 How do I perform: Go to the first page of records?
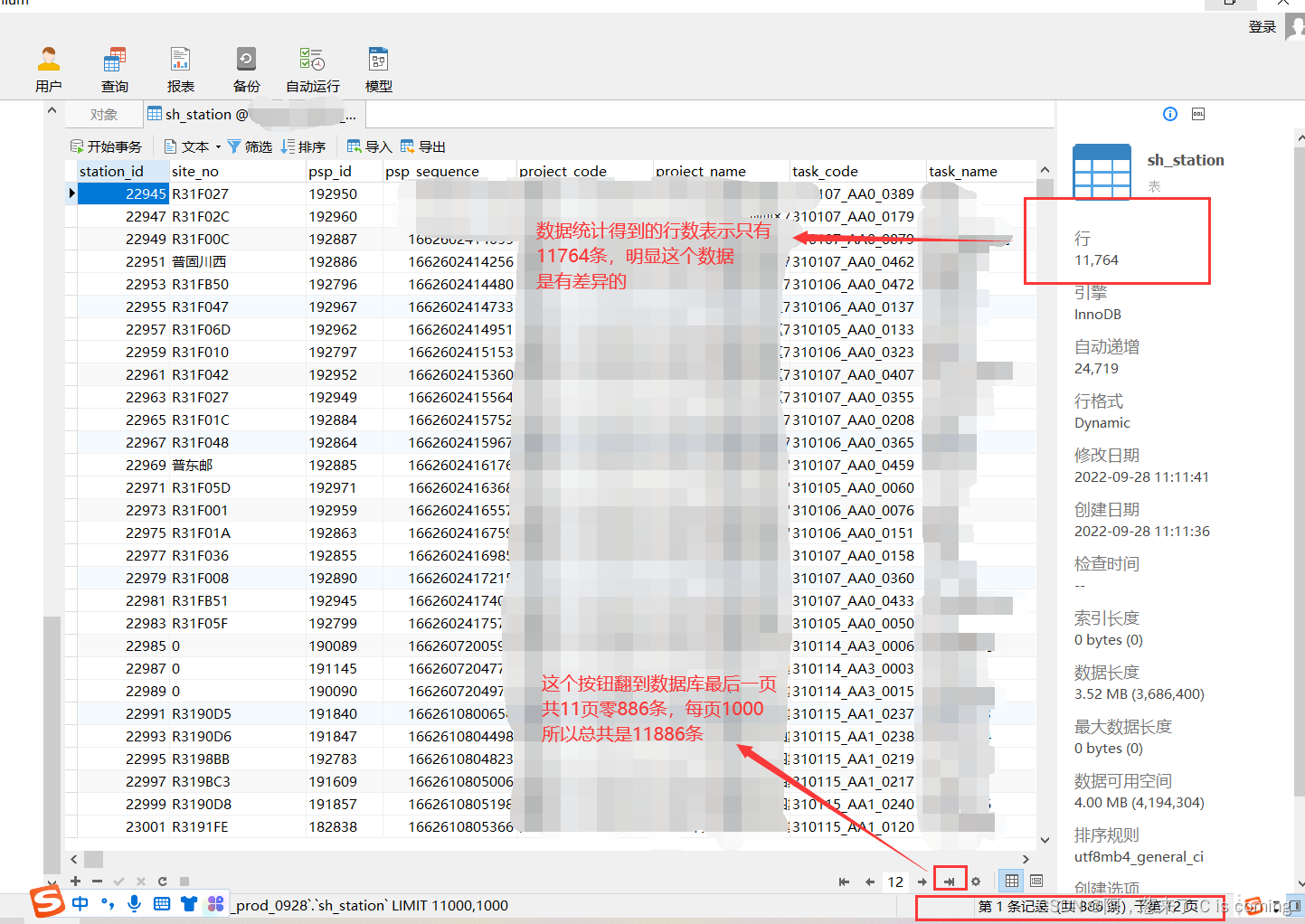[844, 882]
